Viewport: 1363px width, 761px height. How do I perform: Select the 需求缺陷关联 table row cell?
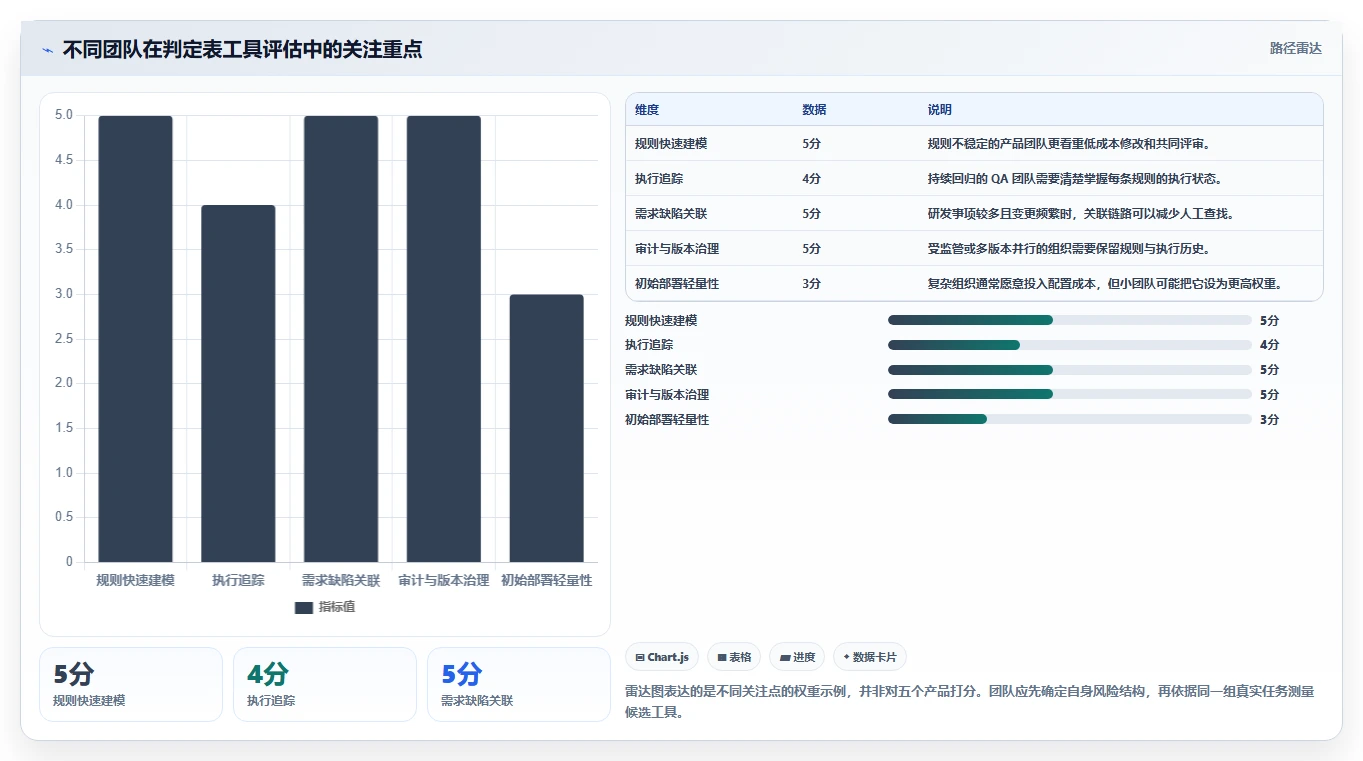[x=671, y=214]
